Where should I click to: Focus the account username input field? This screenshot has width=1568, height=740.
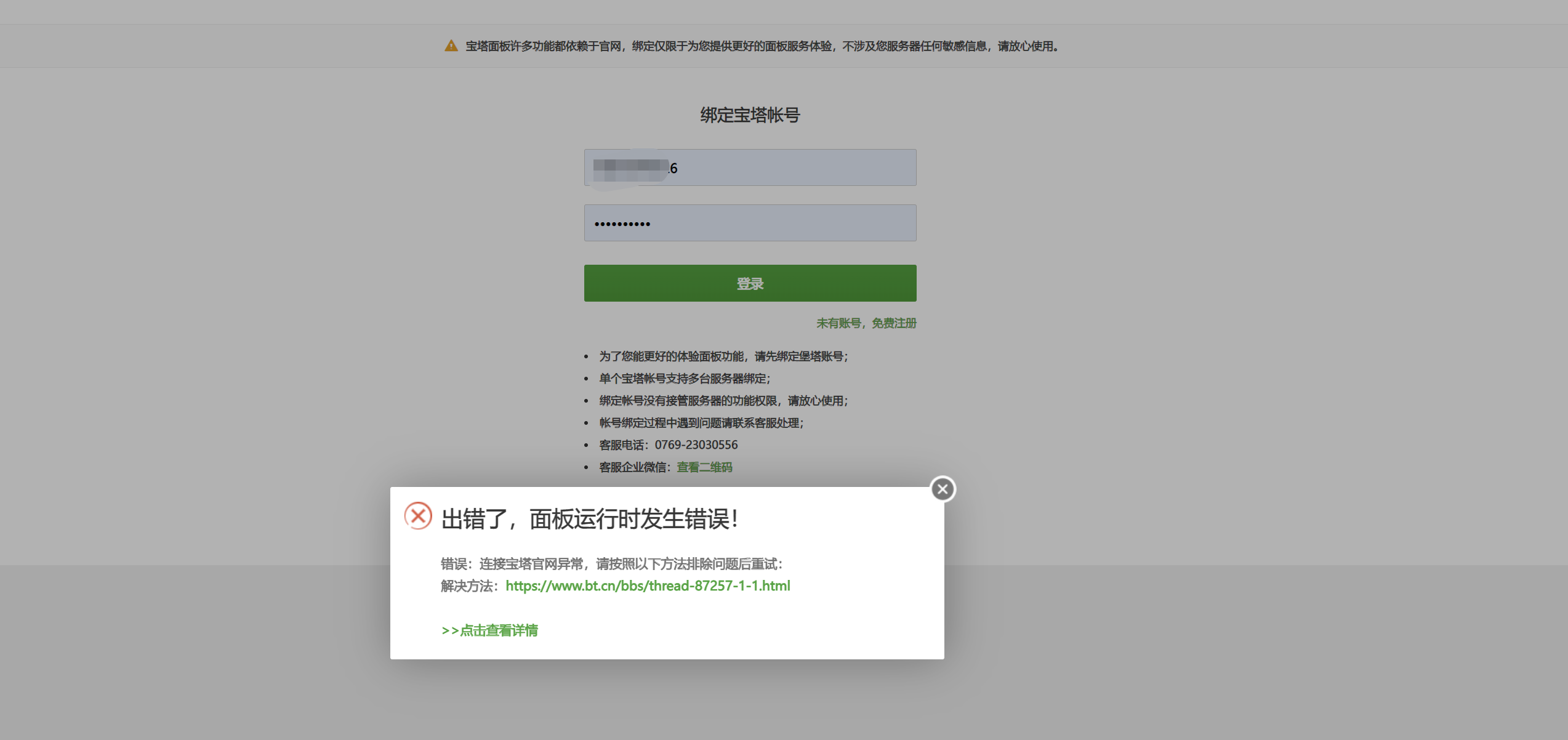(x=750, y=167)
